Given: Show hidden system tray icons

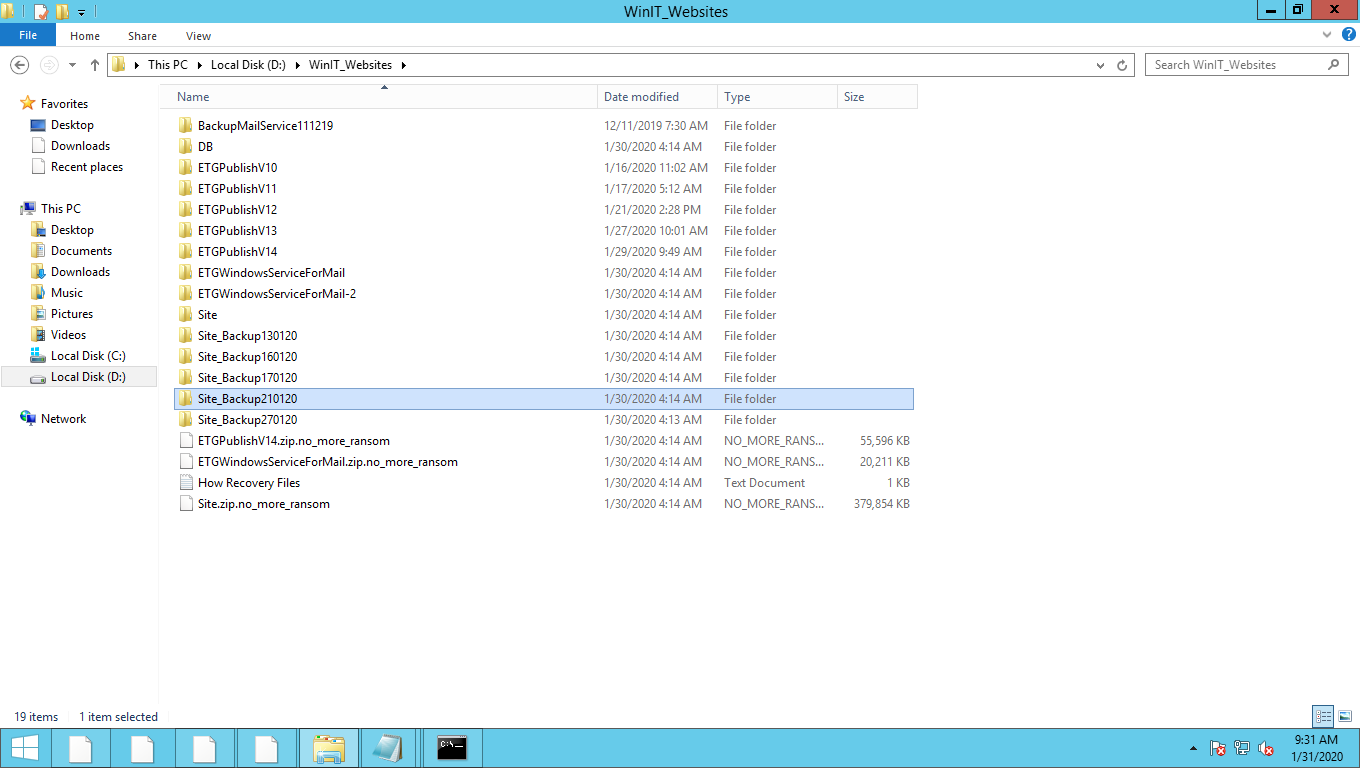Looking at the screenshot, I should click(1192, 748).
